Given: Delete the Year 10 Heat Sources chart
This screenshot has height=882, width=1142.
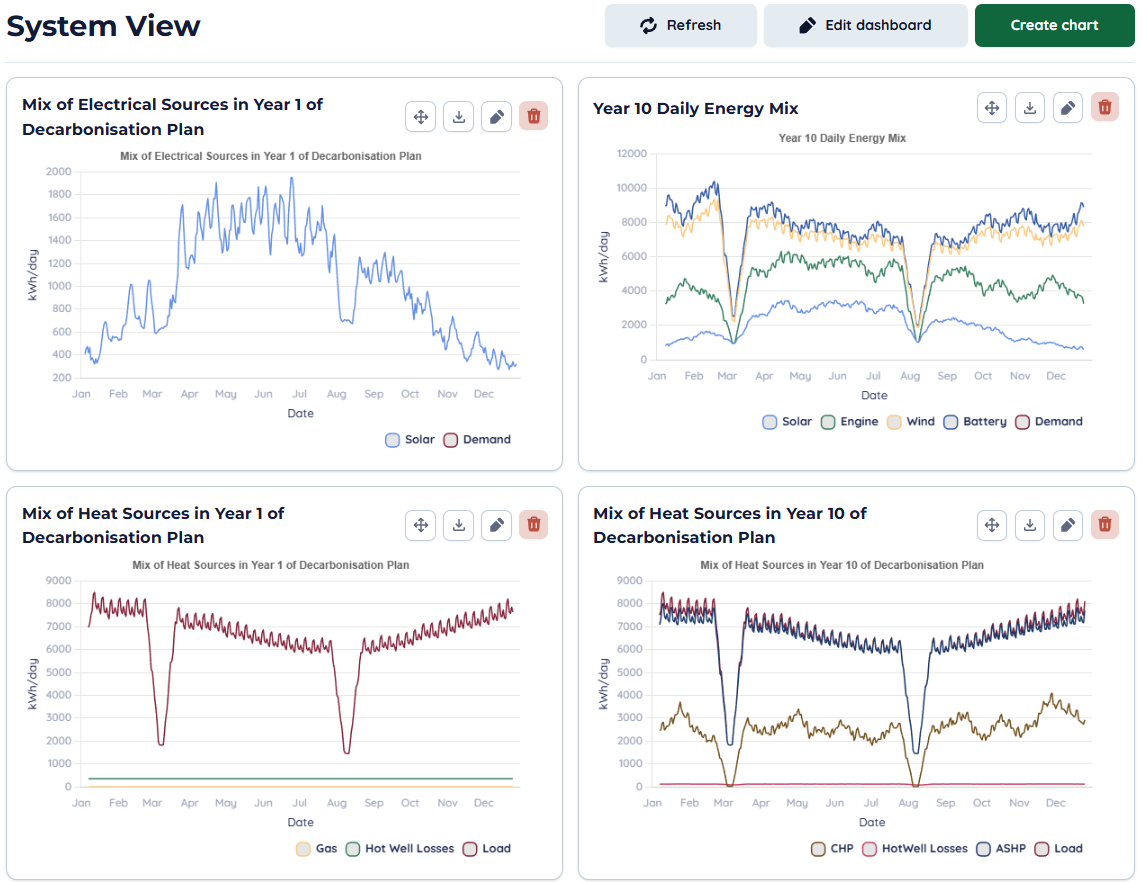Looking at the screenshot, I should tap(1105, 525).
